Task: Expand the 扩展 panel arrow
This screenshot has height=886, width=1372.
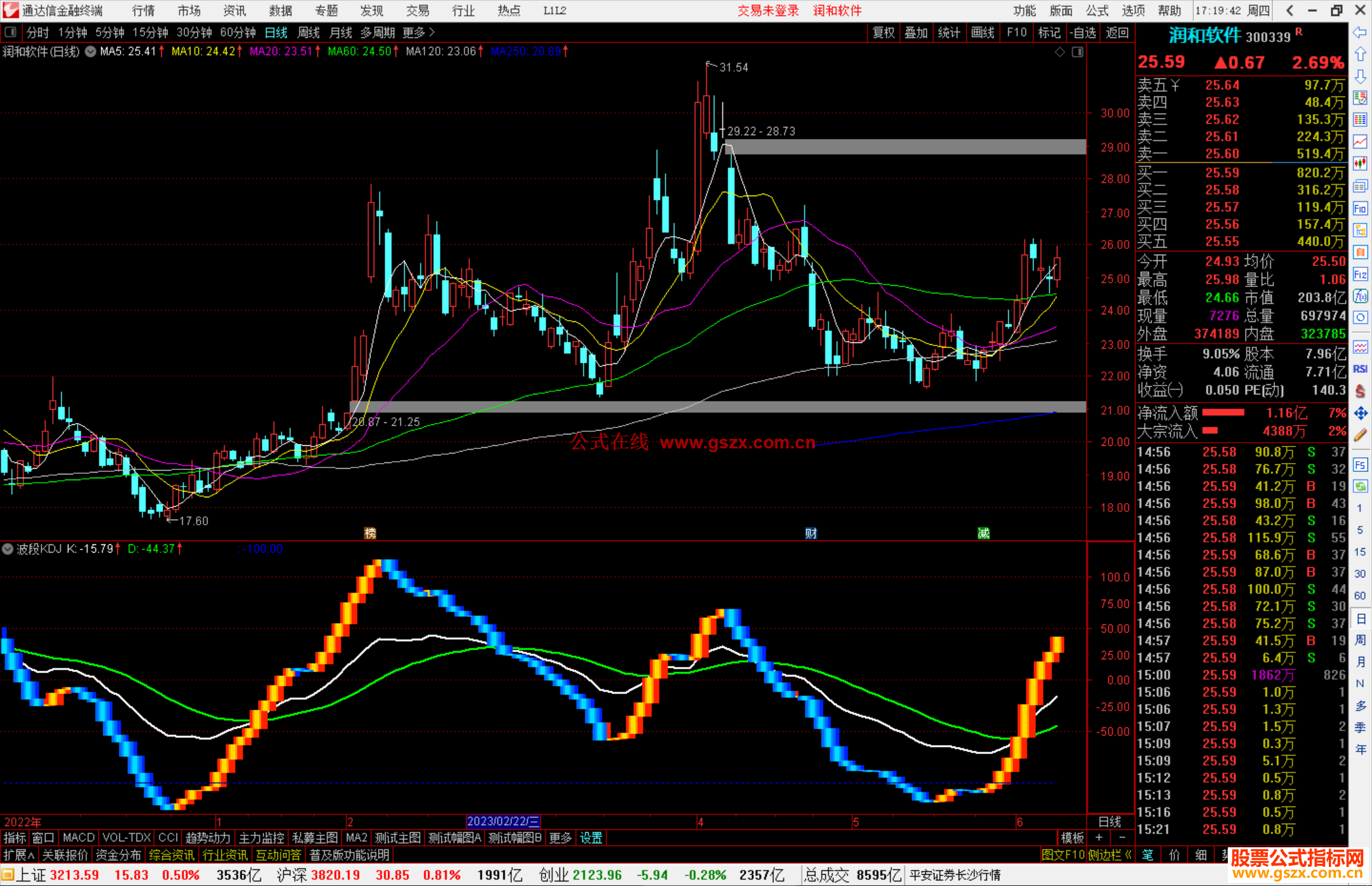Action: click(x=19, y=855)
